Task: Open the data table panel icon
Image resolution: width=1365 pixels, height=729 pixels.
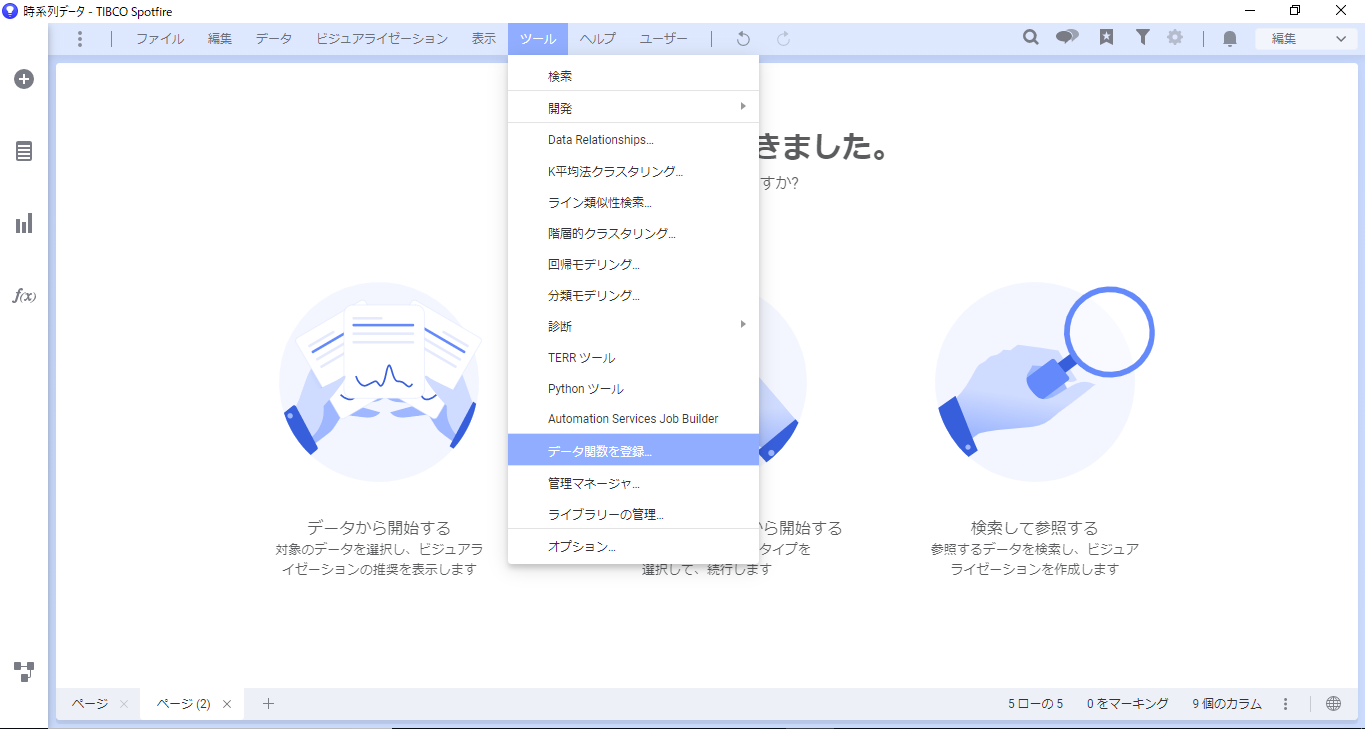Action: (x=24, y=151)
